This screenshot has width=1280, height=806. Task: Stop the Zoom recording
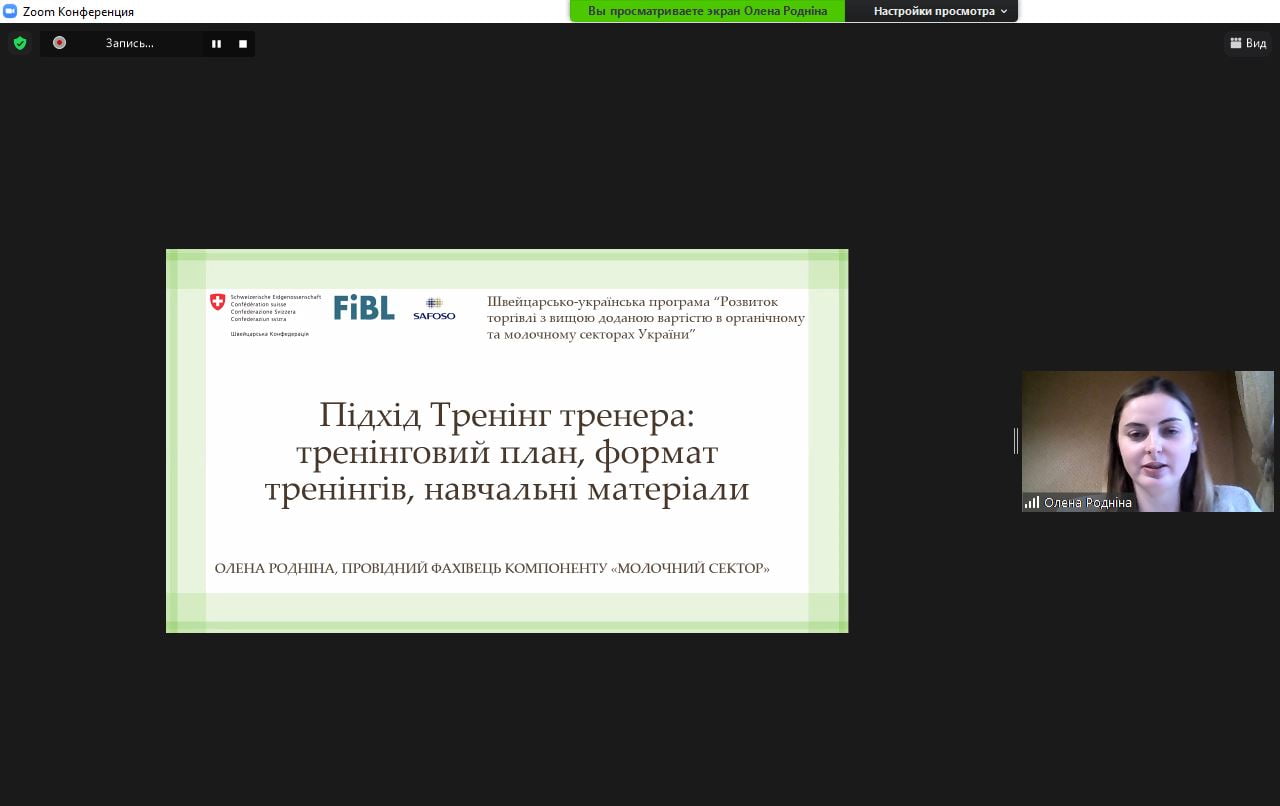point(243,44)
